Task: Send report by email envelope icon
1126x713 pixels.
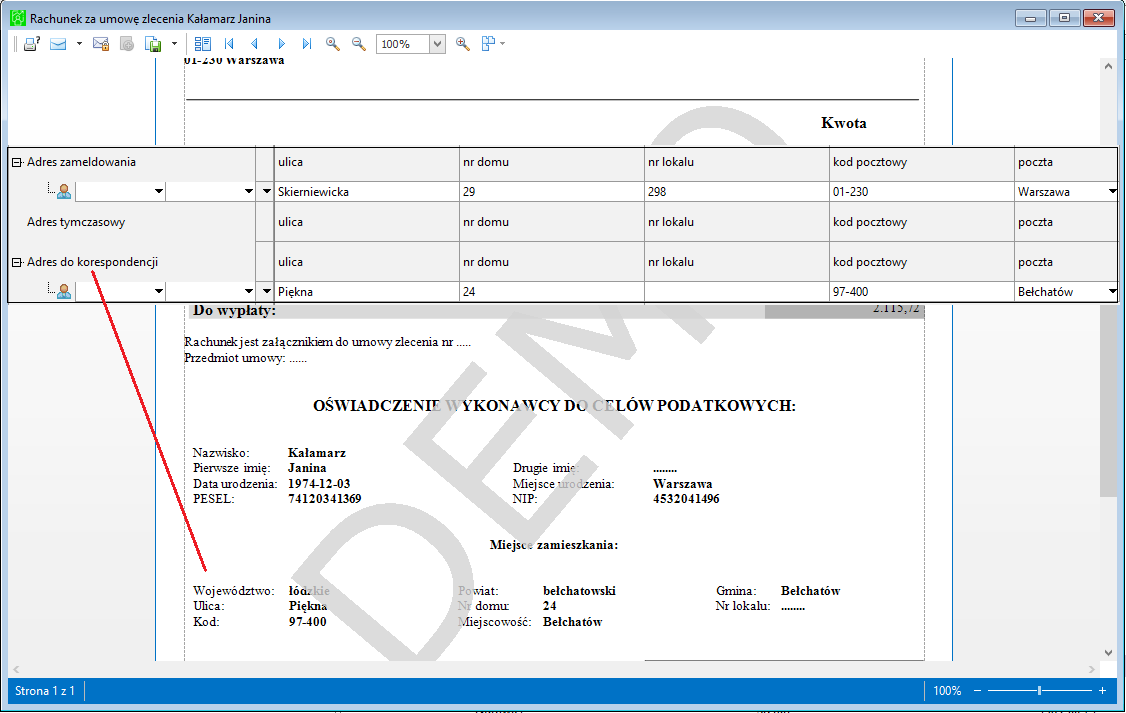Action: [x=58, y=45]
